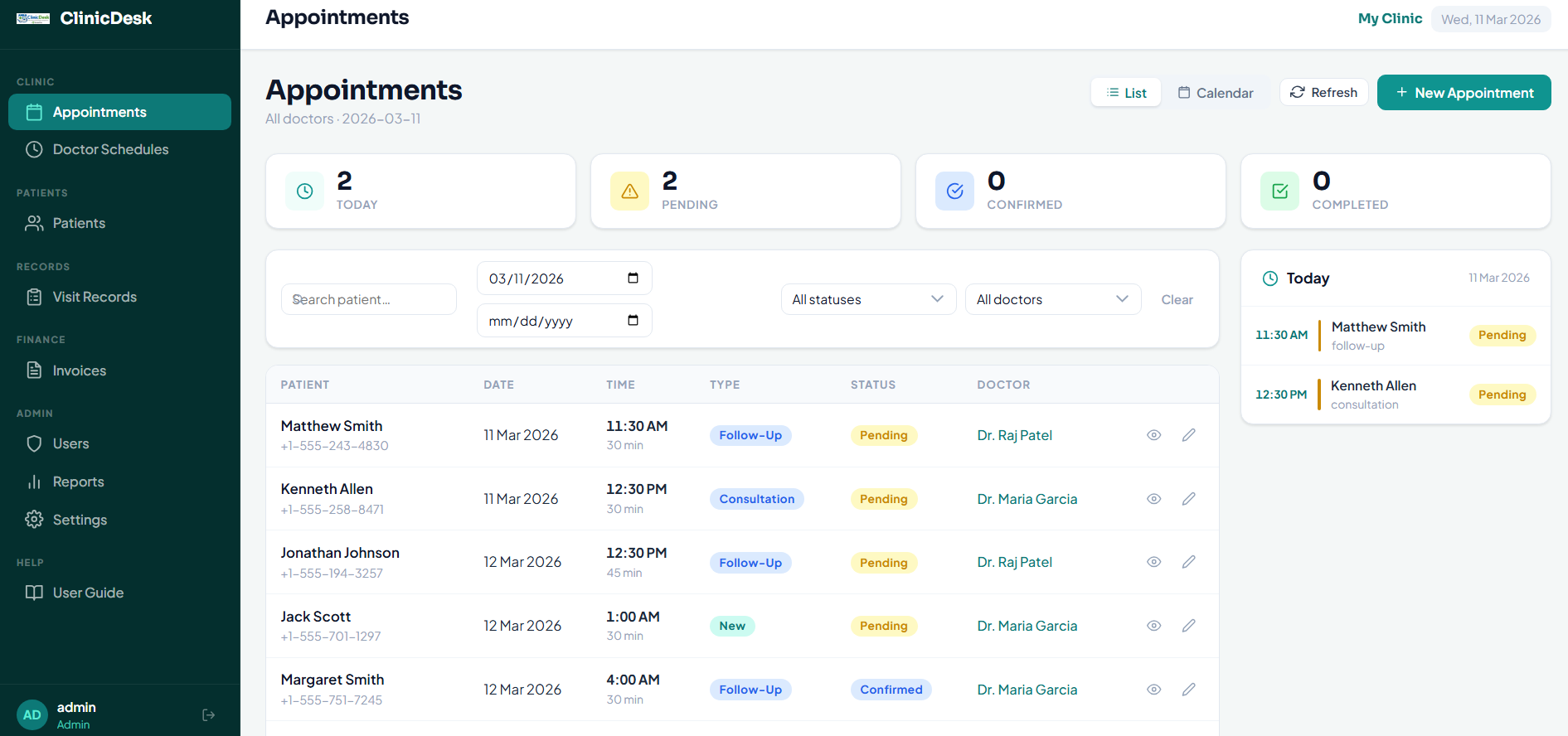
Task: Click the logout icon beside admin
Action: click(x=208, y=714)
